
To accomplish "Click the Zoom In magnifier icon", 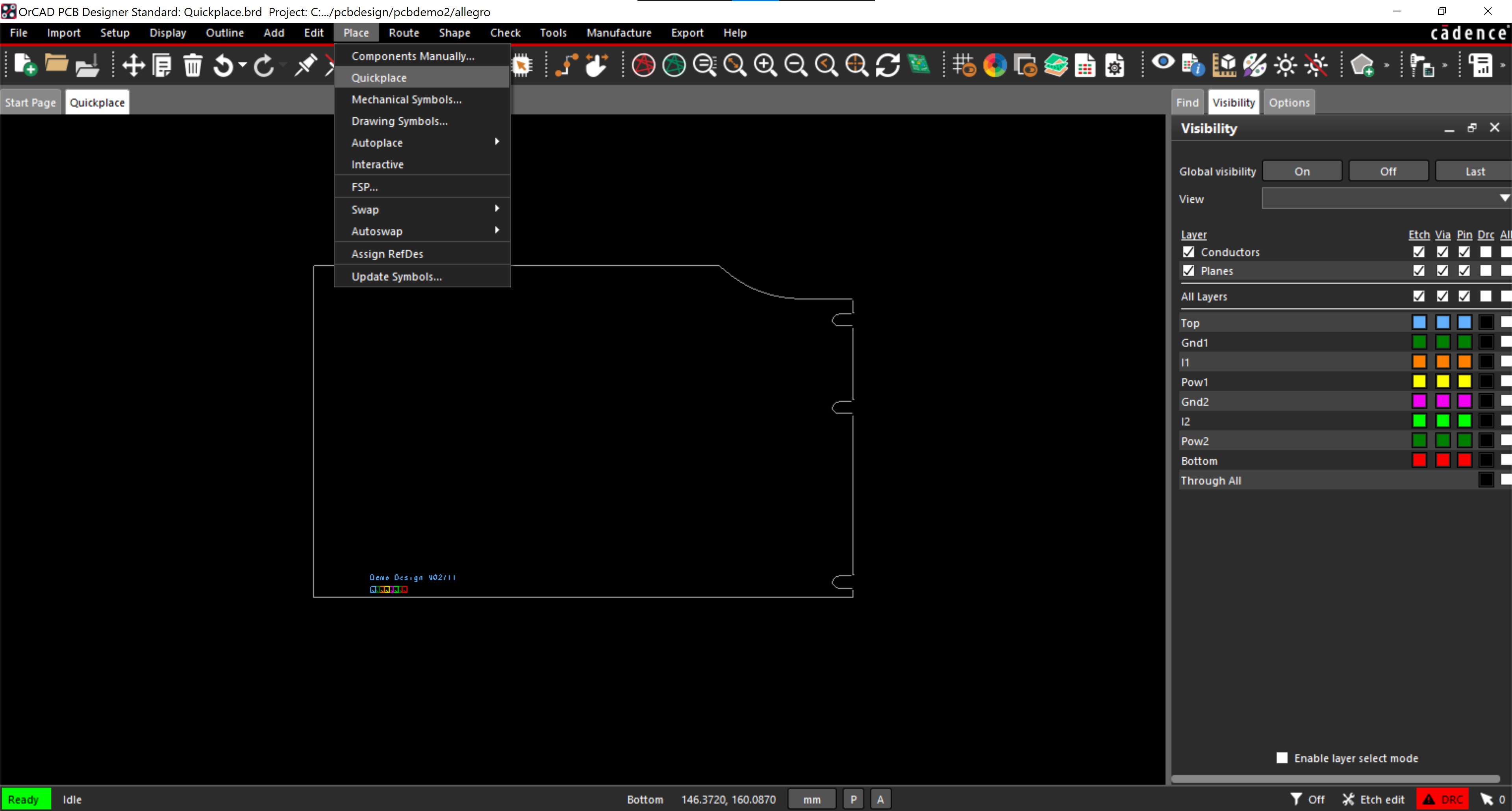I will (765, 65).
